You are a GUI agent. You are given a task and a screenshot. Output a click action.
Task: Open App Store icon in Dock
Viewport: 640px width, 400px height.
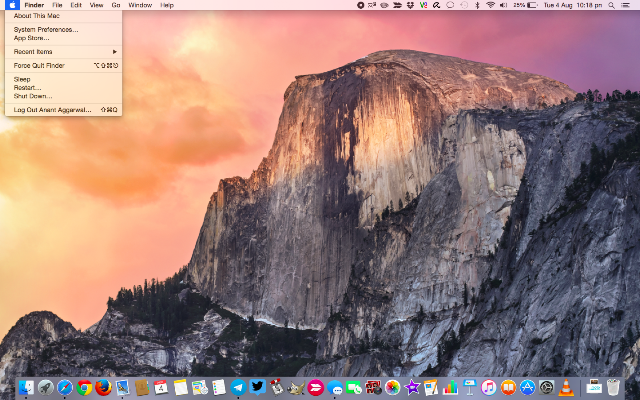[527, 387]
